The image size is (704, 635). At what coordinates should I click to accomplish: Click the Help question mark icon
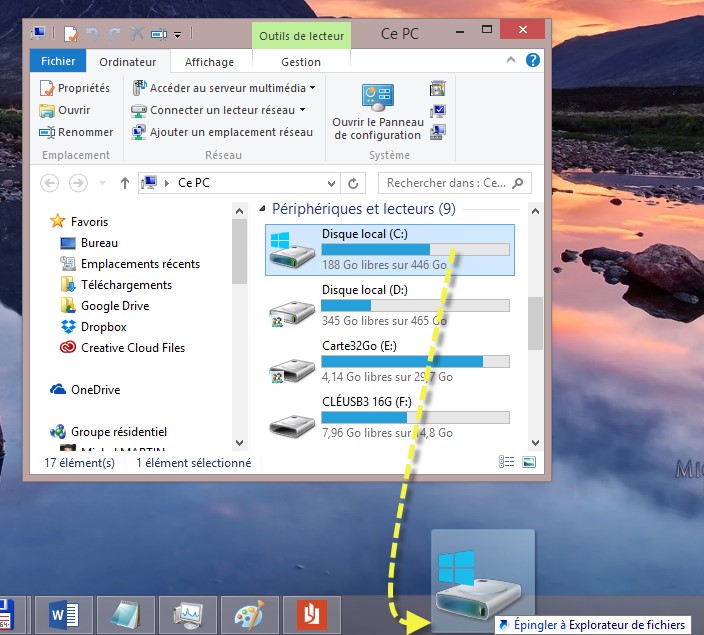tap(534, 61)
